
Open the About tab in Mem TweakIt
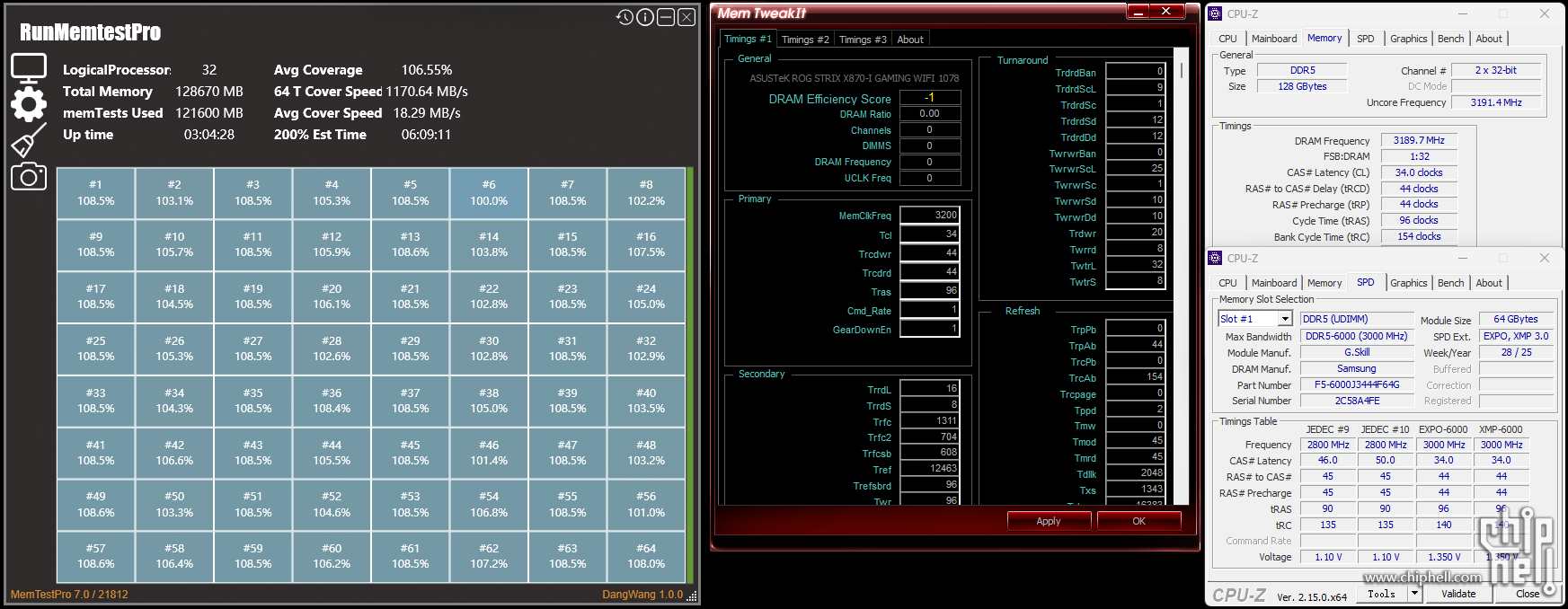point(910,40)
